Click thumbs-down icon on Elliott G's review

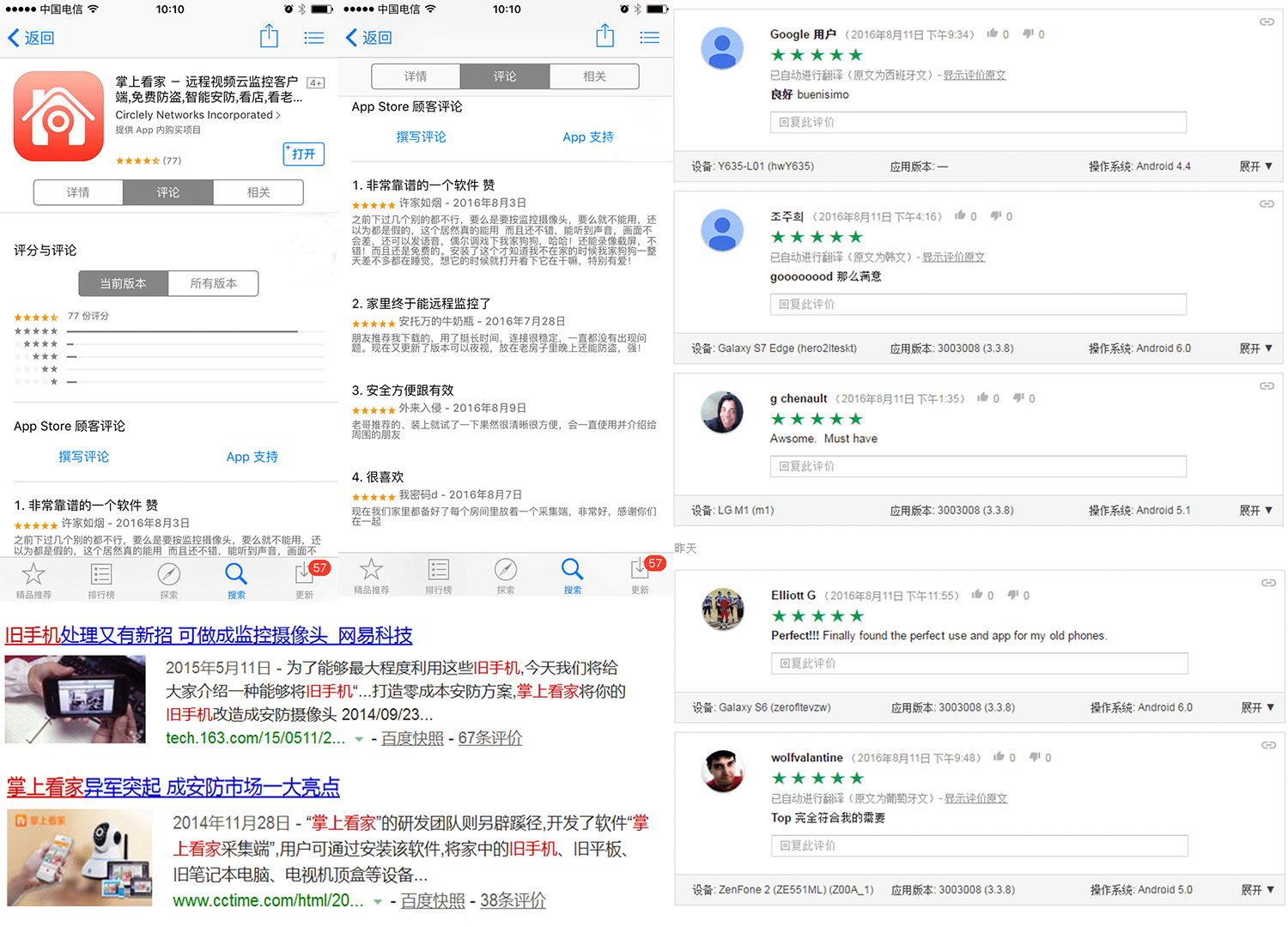coord(1013,595)
